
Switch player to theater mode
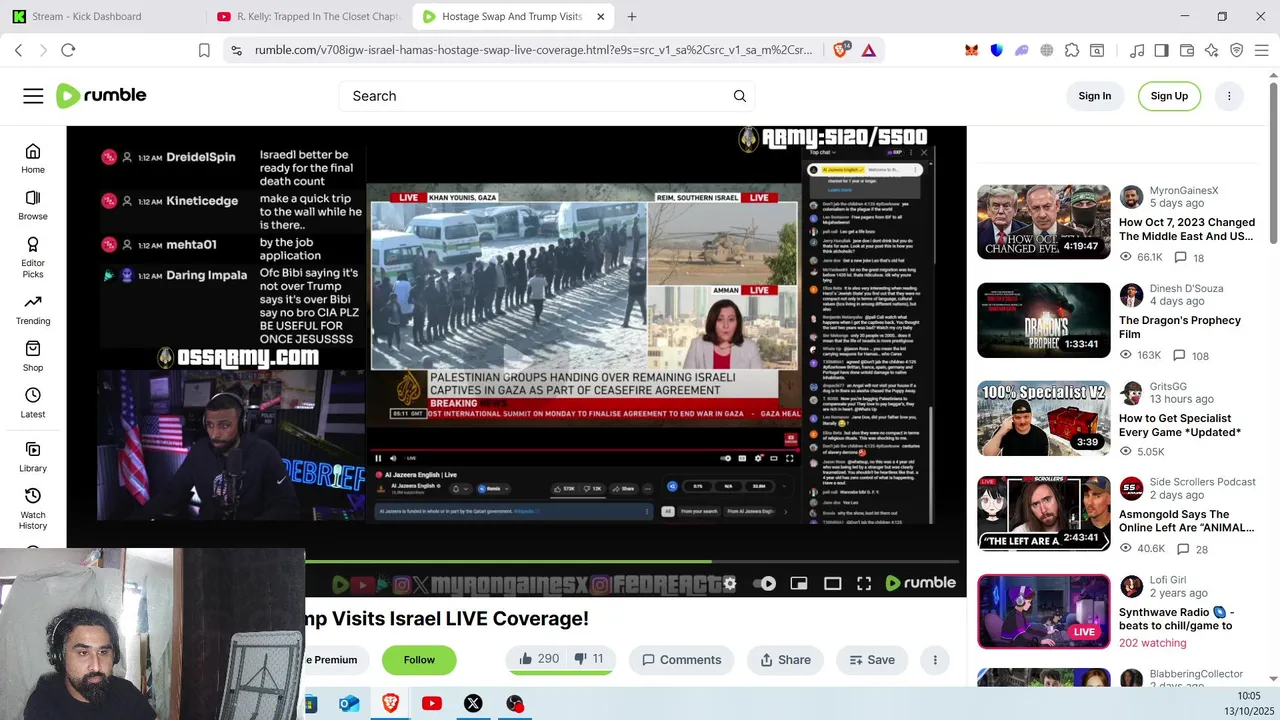click(x=832, y=584)
